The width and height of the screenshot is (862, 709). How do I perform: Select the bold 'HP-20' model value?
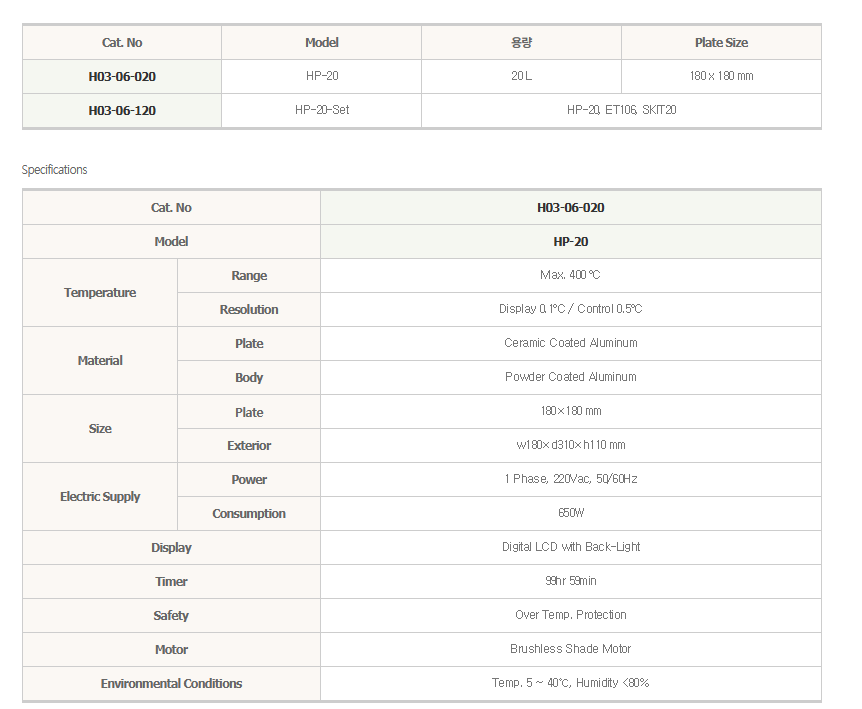571,242
